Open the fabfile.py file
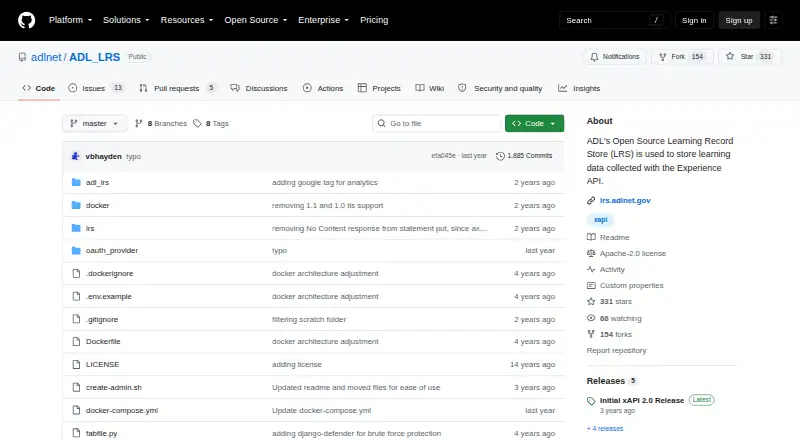800x440 pixels. point(102,433)
